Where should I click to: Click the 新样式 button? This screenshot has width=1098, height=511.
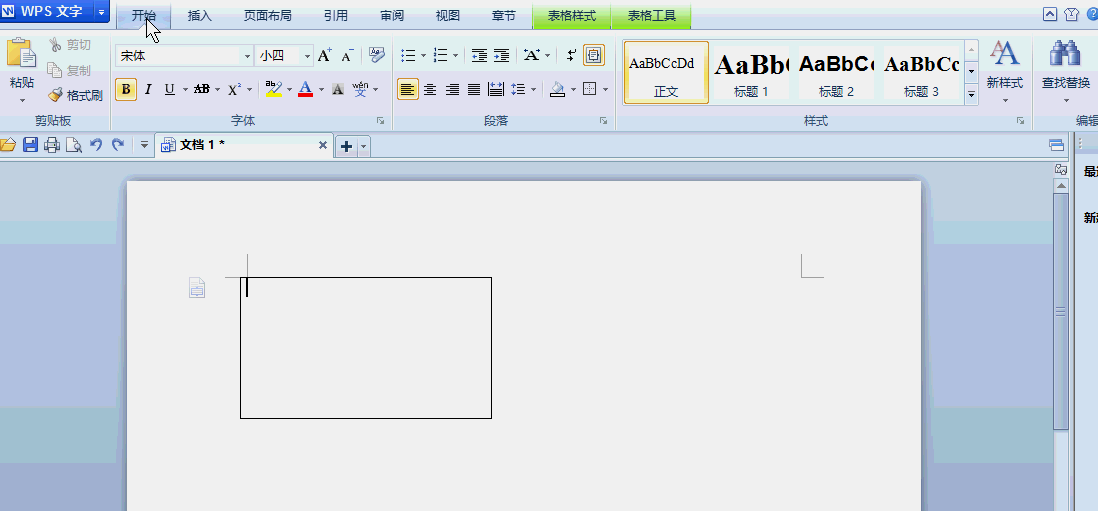(x=1005, y=71)
